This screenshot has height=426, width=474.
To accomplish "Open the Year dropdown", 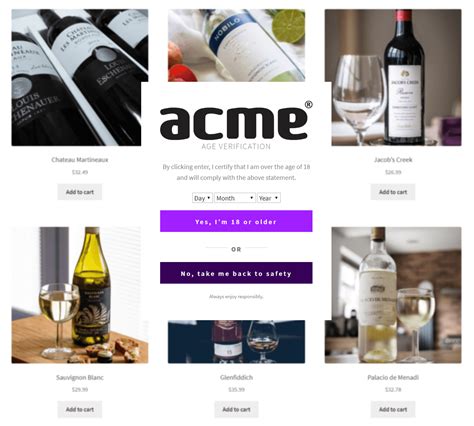I will click(269, 198).
